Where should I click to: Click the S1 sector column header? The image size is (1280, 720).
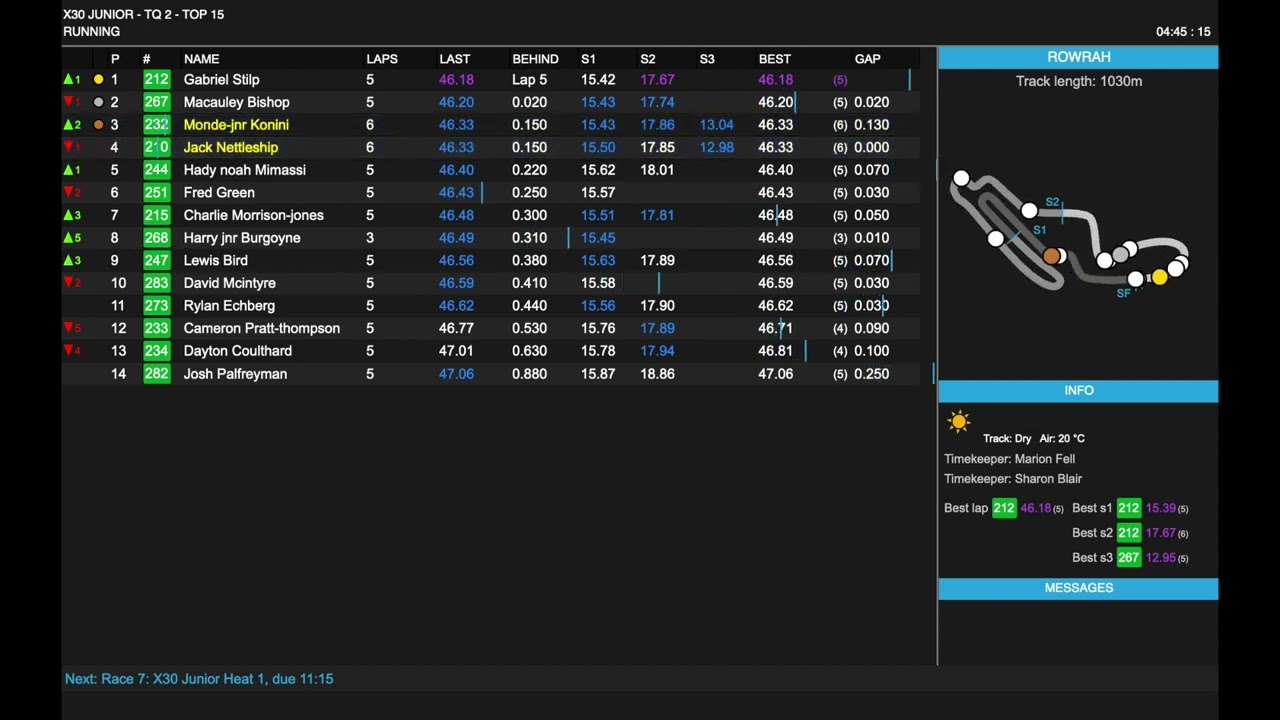pos(588,59)
